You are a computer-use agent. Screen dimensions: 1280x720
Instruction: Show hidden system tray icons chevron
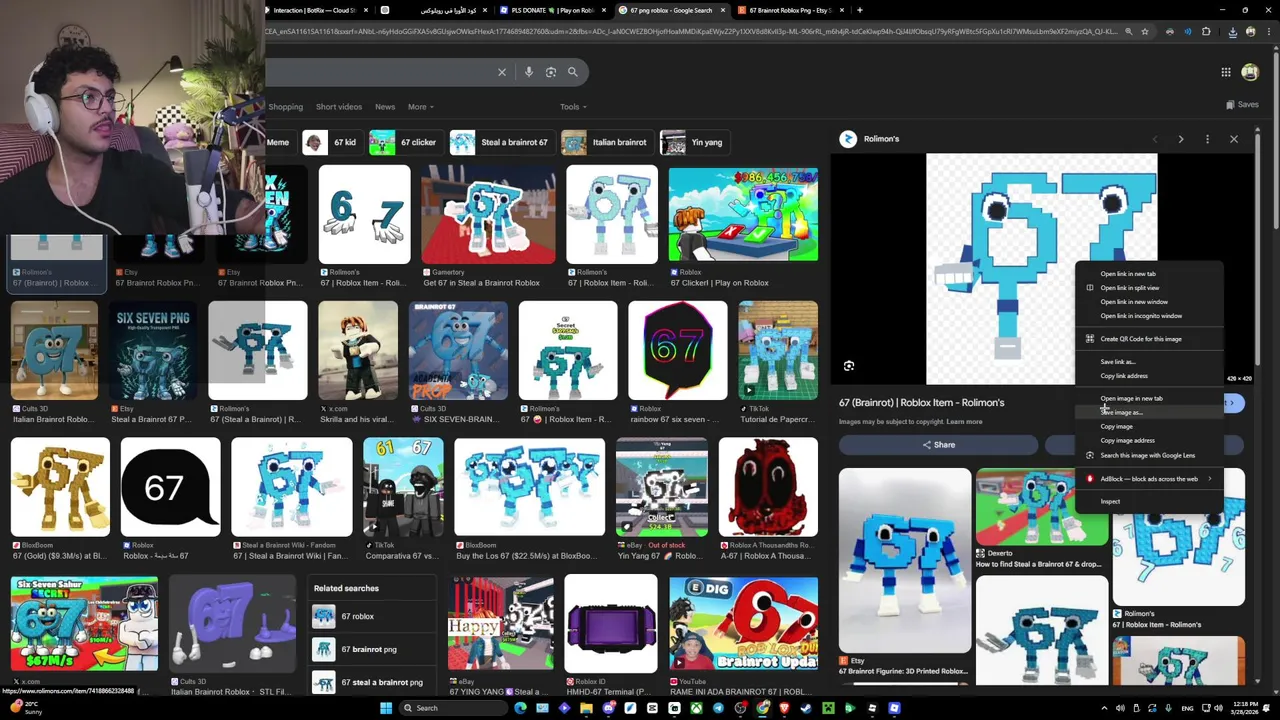coord(1105,708)
